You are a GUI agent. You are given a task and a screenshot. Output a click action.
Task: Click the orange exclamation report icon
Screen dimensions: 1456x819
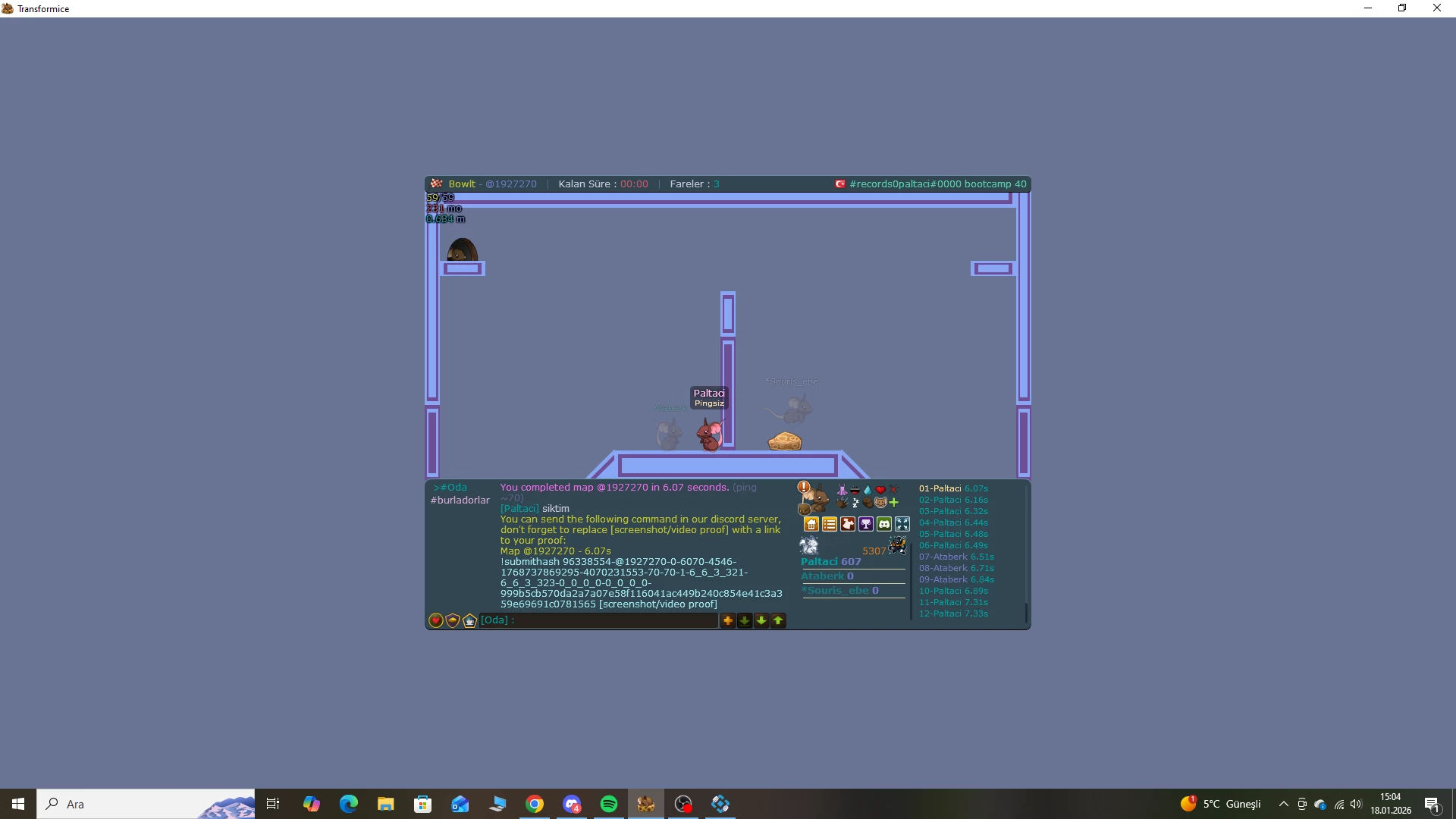[803, 487]
